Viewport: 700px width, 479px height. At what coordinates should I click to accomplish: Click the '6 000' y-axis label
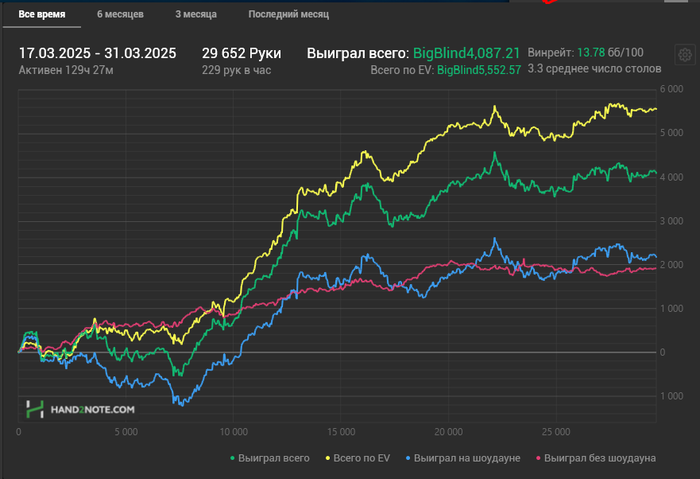click(x=671, y=89)
